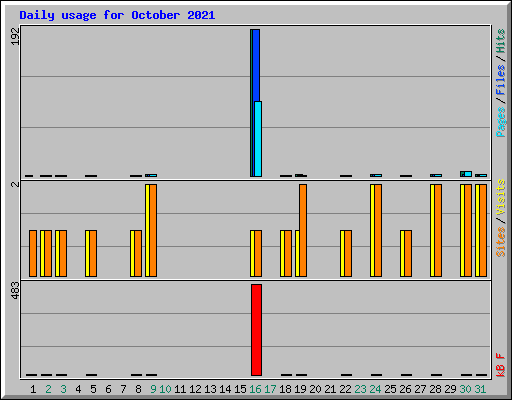Click the tall red KB bar for day 16
This screenshot has height=400, width=512.
(x=256, y=330)
